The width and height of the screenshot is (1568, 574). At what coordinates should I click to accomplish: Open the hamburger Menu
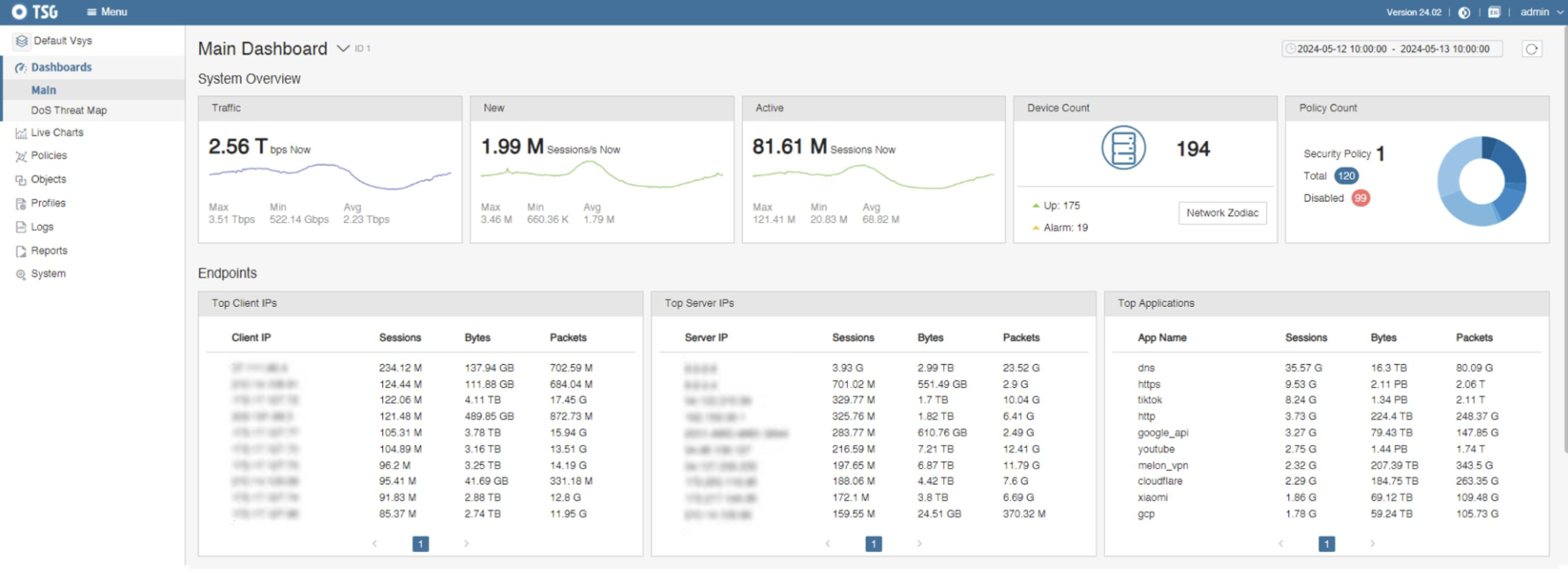click(x=107, y=11)
